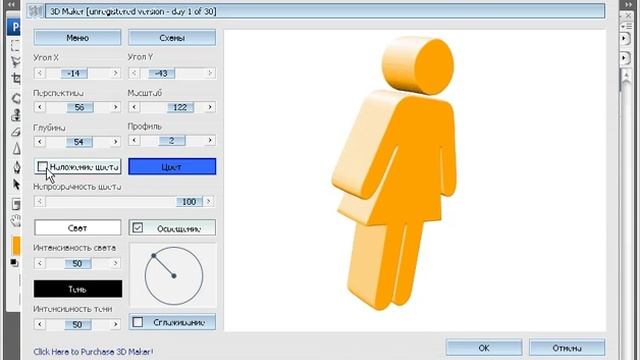Increase Масштаб with right arrow
640x360 pixels.
pos(210,107)
